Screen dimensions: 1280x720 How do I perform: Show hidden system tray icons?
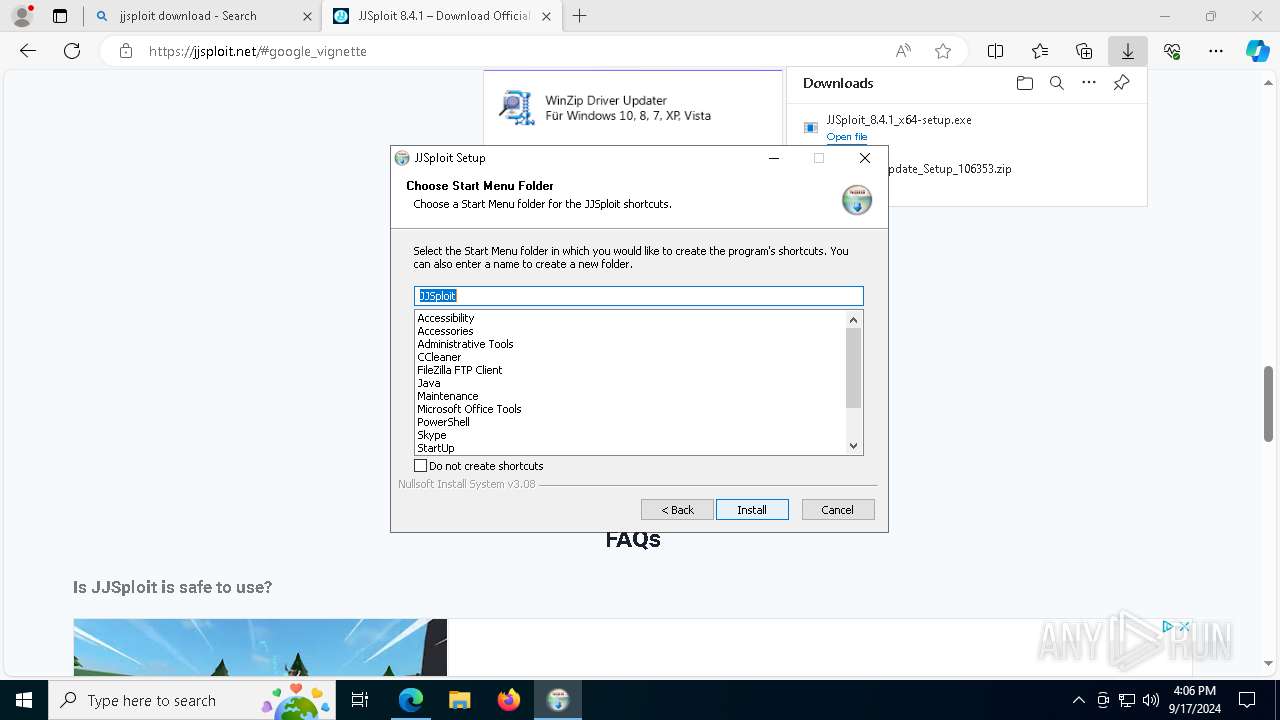[x=1078, y=700]
